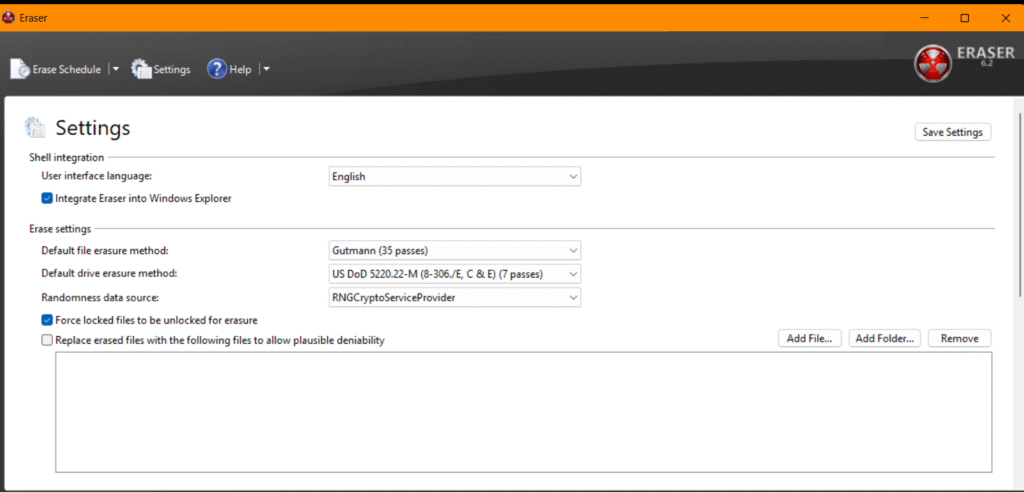Click the blue Help question mark icon

pyautogui.click(x=217, y=69)
